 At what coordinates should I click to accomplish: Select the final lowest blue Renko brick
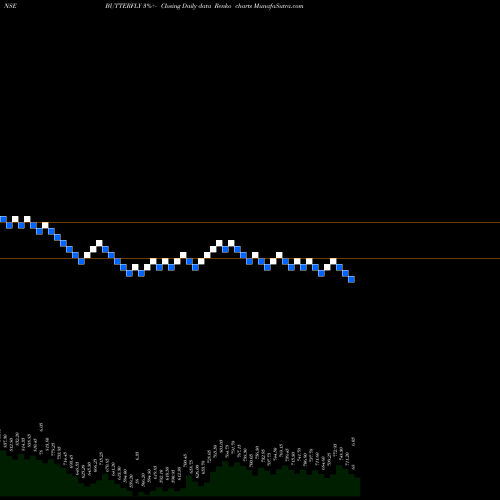[x=351, y=279]
